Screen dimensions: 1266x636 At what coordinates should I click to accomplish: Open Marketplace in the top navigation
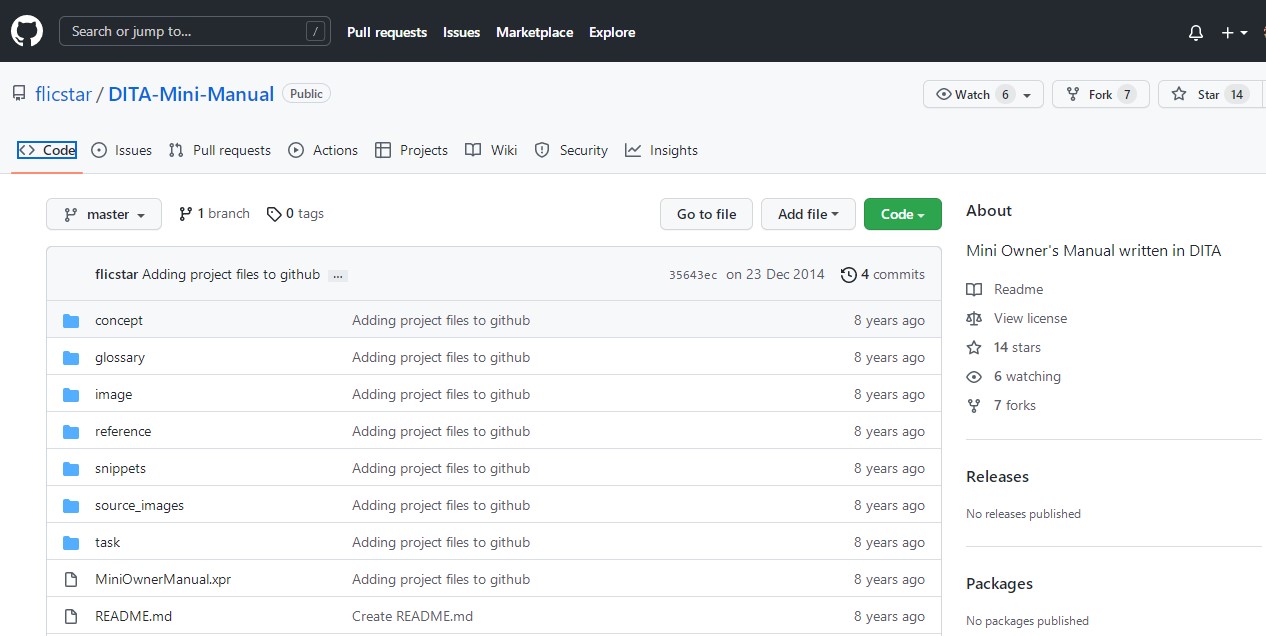[x=535, y=32]
